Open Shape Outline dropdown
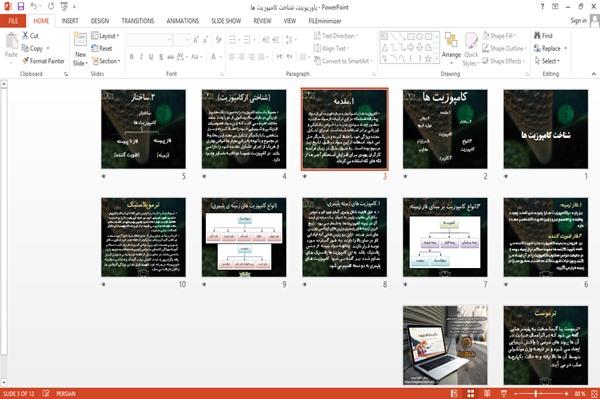Screen dimensions: 600x399 pyautogui.click(x=504, y=48)
